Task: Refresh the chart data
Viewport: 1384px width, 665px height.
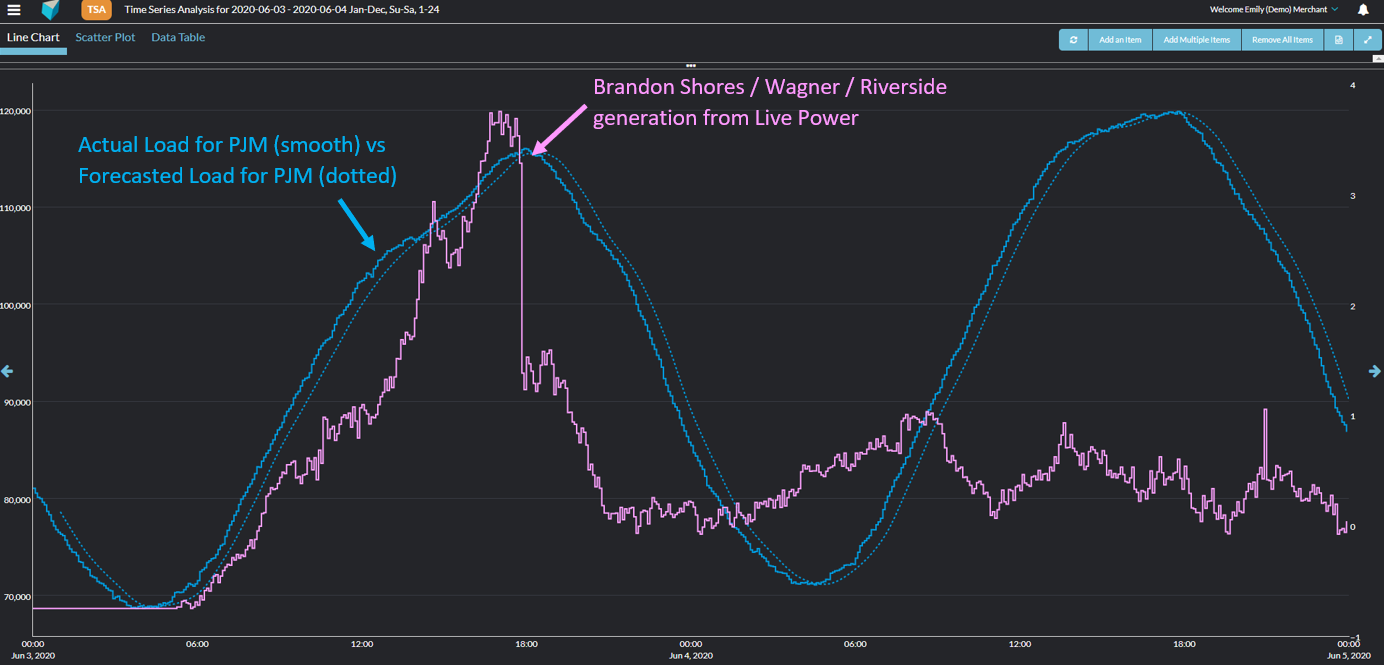Action: coord(1073,40)
